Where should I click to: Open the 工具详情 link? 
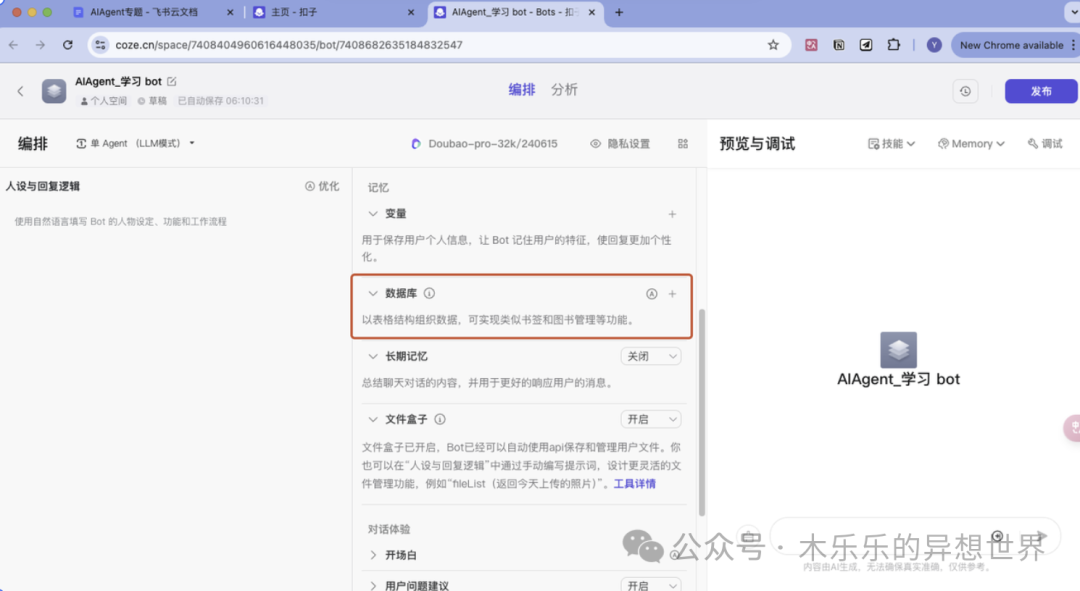pyautogui.click(x=634, y=484)
